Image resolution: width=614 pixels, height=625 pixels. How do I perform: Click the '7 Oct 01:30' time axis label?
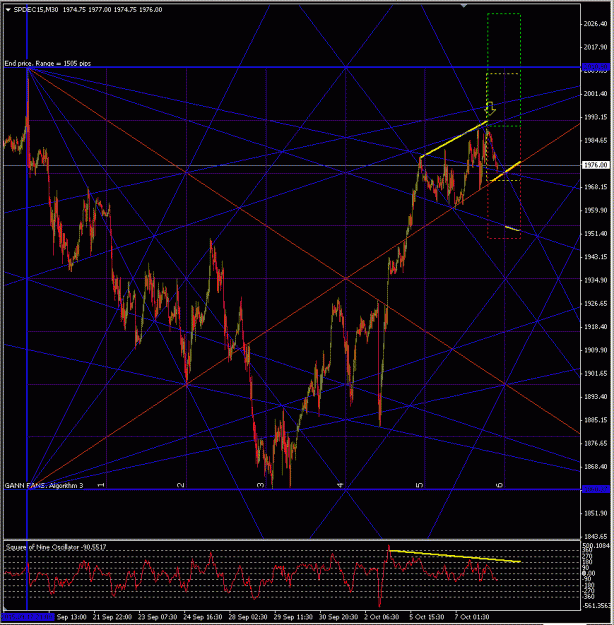pyautogui.click(x=472, y=617)
